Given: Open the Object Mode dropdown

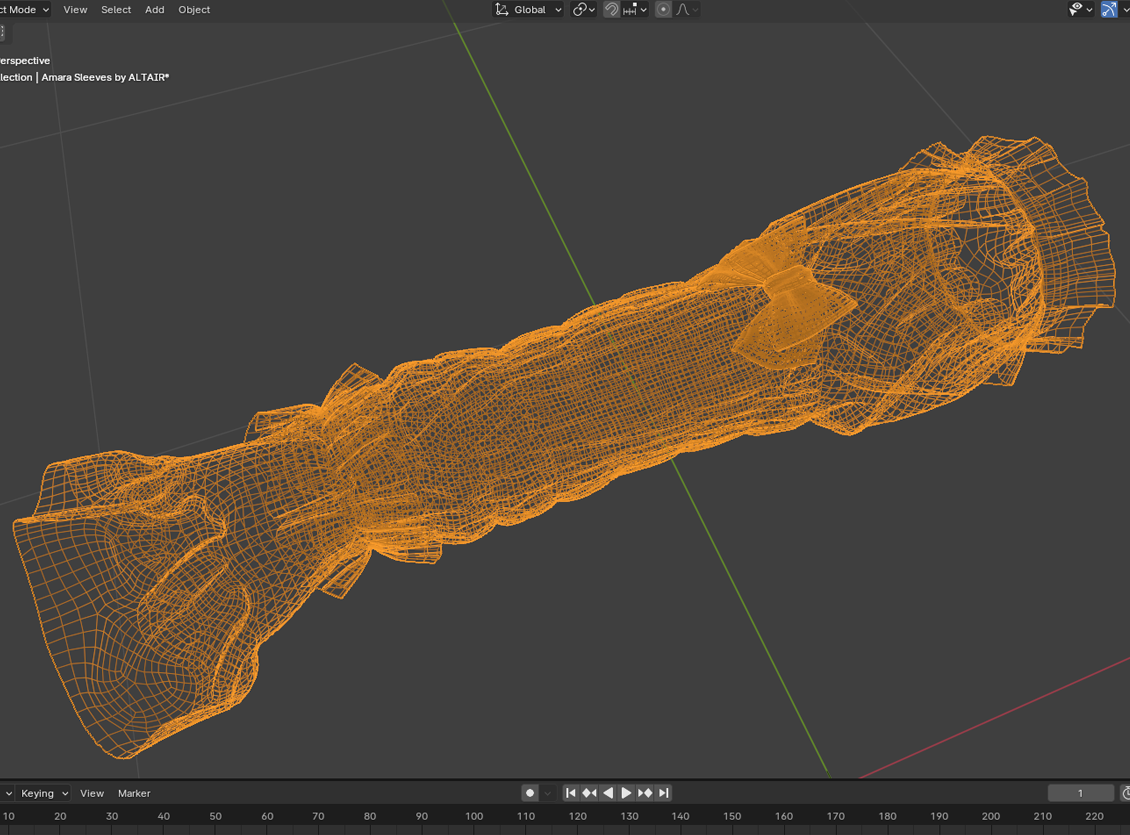Looking at the screenshot, I should 25,9.
